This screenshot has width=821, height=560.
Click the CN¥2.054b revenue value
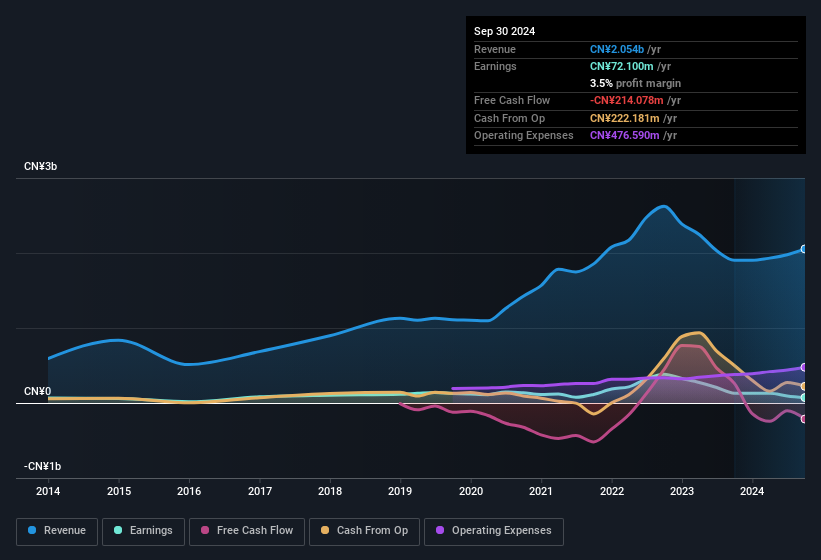617,49
